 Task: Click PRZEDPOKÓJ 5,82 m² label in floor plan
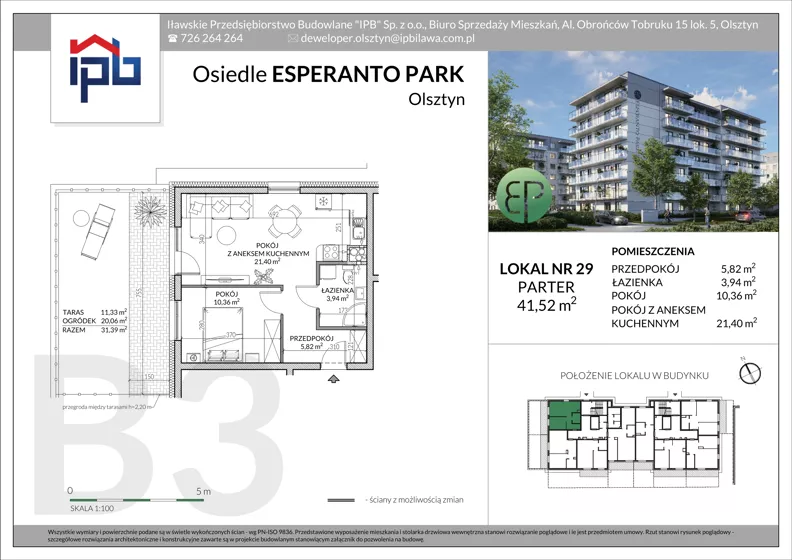(x=311, y=342)
